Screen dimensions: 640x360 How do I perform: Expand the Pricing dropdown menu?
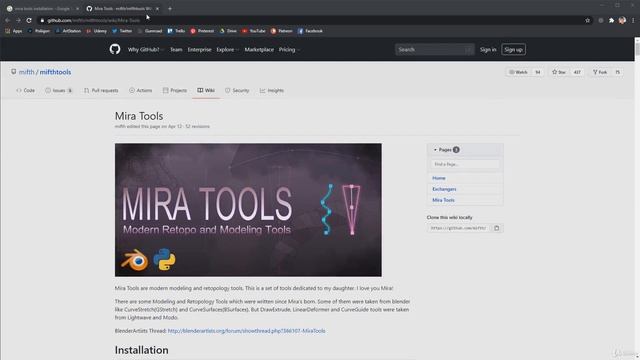[289, 49]
